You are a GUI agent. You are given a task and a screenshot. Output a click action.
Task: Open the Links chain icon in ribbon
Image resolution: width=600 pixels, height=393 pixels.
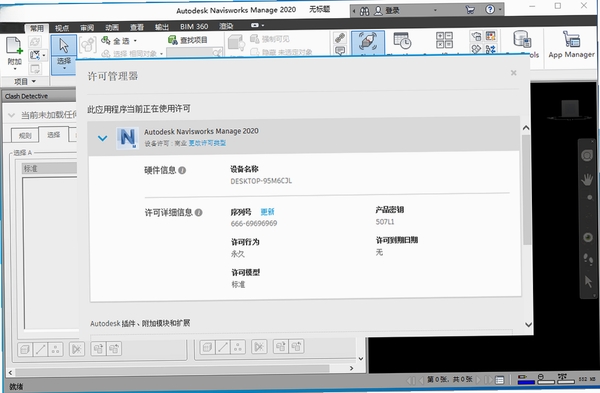point(340,38)
